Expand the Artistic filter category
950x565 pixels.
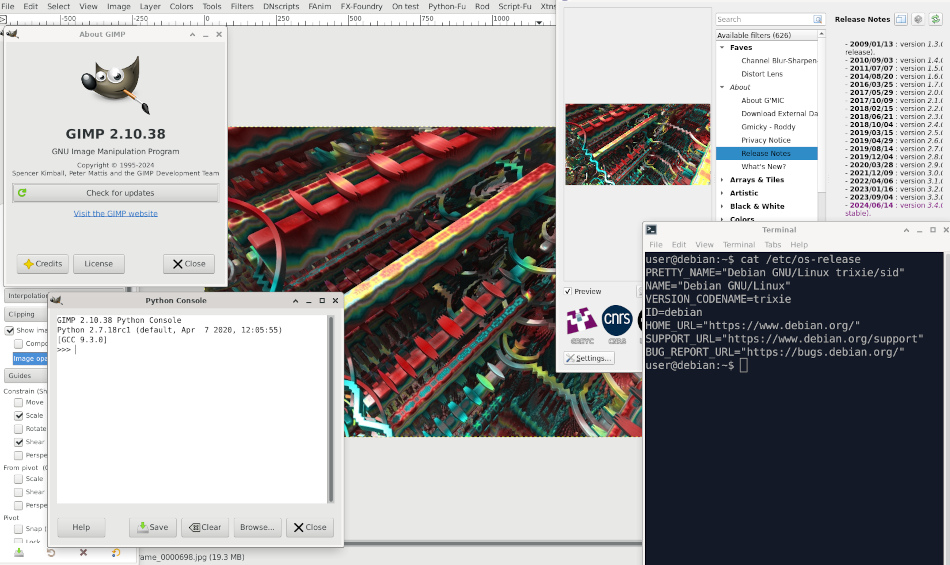point(722,193)
